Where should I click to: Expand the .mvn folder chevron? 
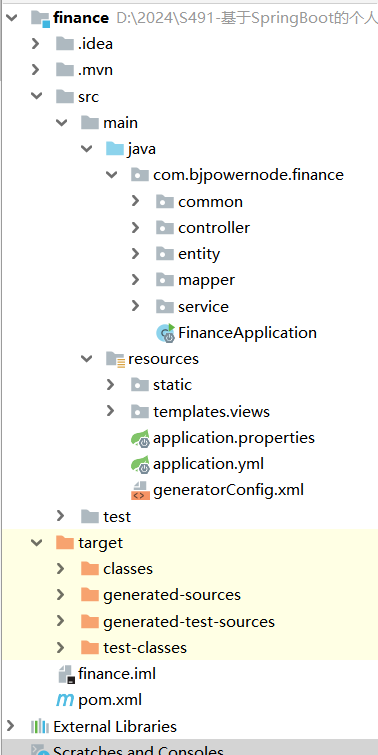(35, 70)
